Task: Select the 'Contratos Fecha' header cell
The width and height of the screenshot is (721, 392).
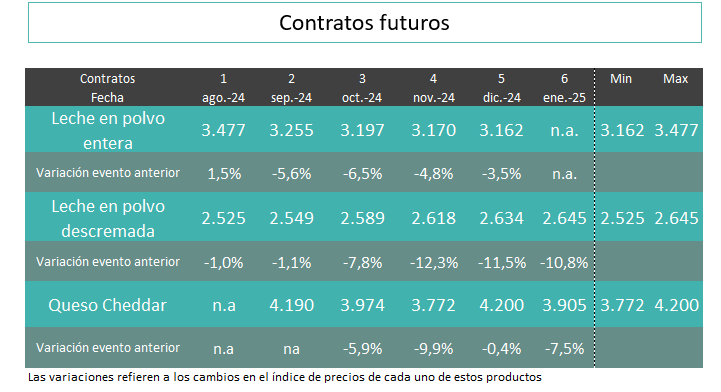Action: click(x=108, y=88)
